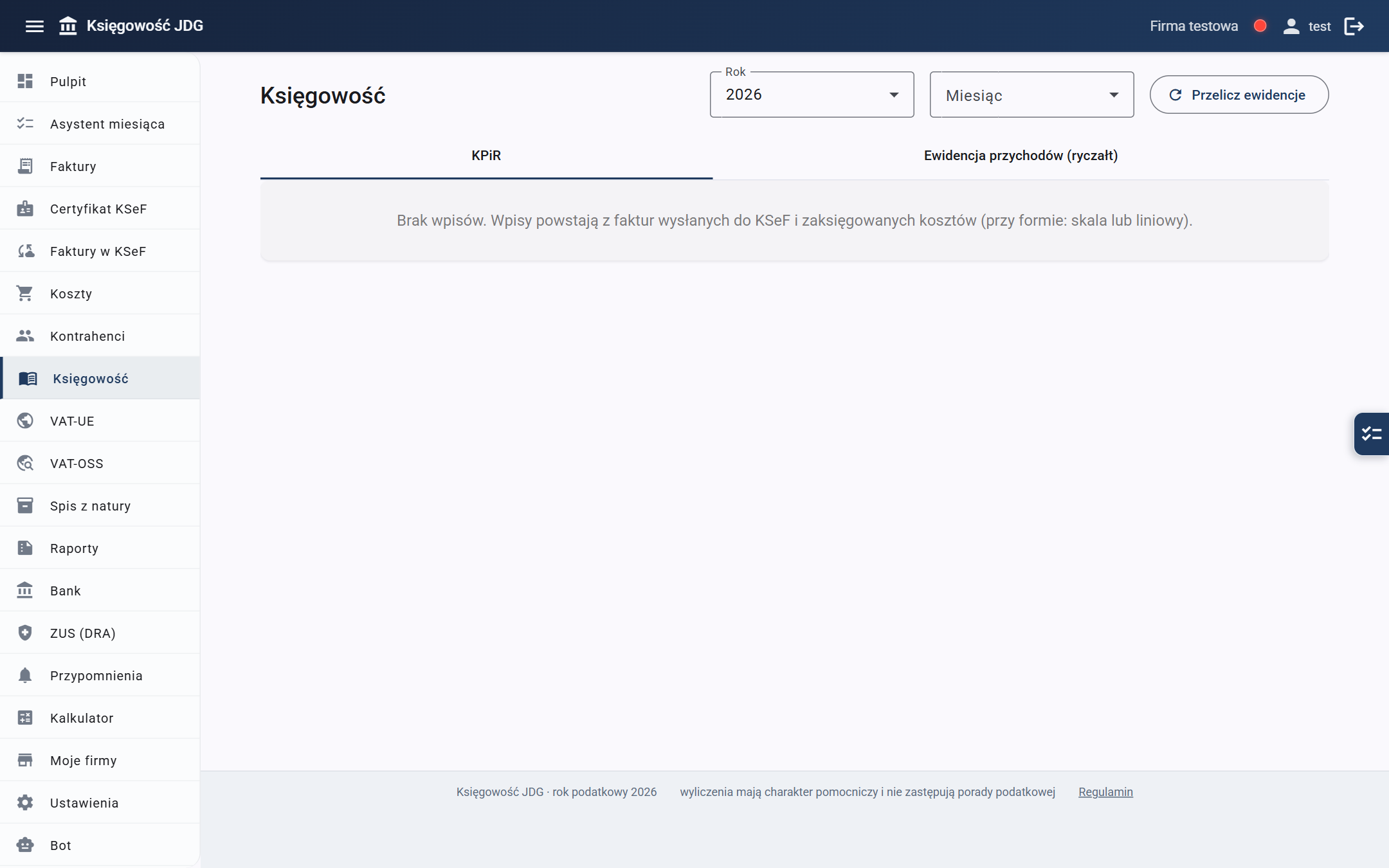Screen dimensions: 1389x868
Task: Click the Przelicz ewidencje button
Action: click(x=1239, y=95)
